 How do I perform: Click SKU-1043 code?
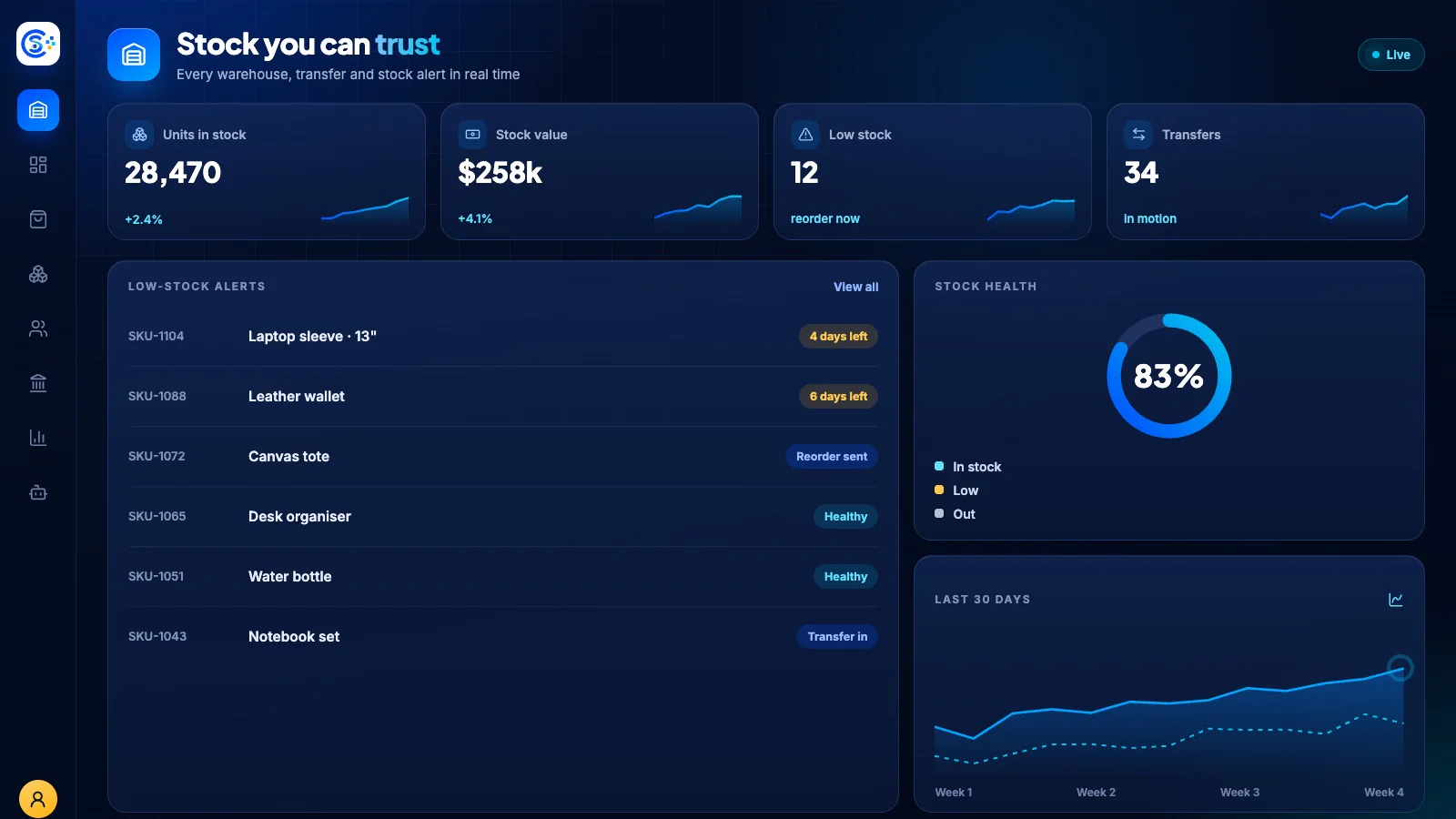[157, 636]
